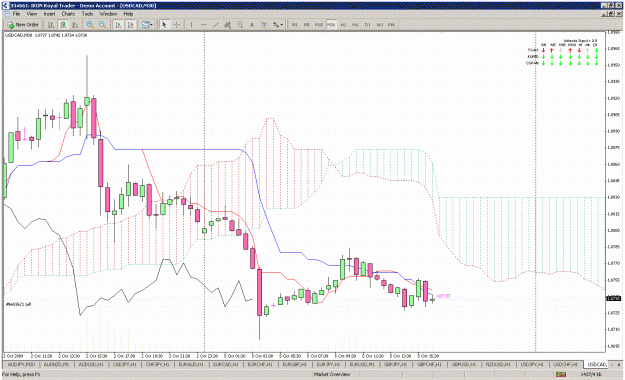Switch to the EURAUD,H1 chart tab
The image size is (625, 380).
191,364
